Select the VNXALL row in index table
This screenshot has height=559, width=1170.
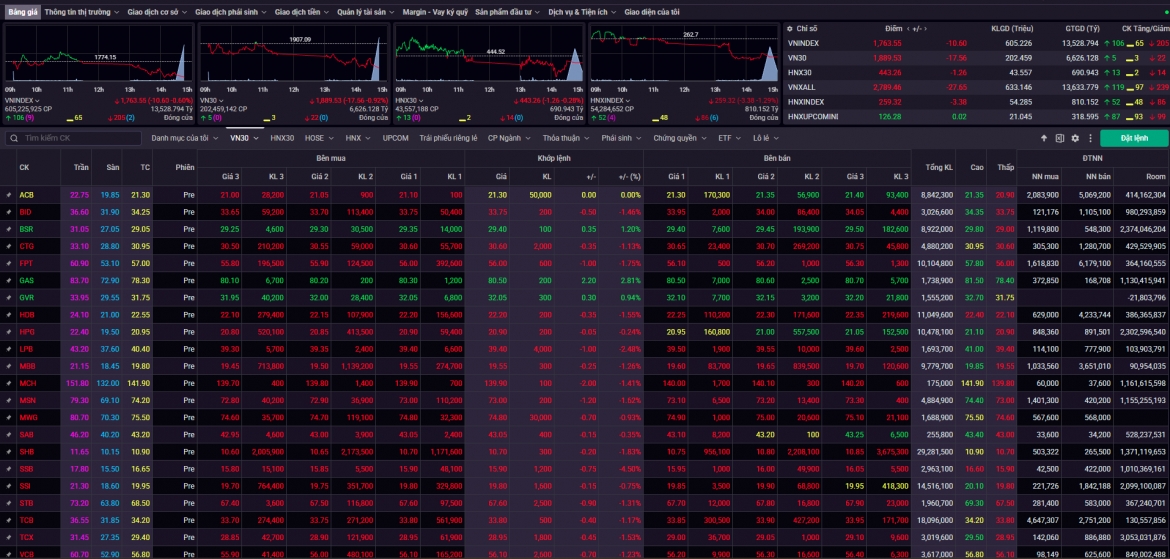point(976,87)
